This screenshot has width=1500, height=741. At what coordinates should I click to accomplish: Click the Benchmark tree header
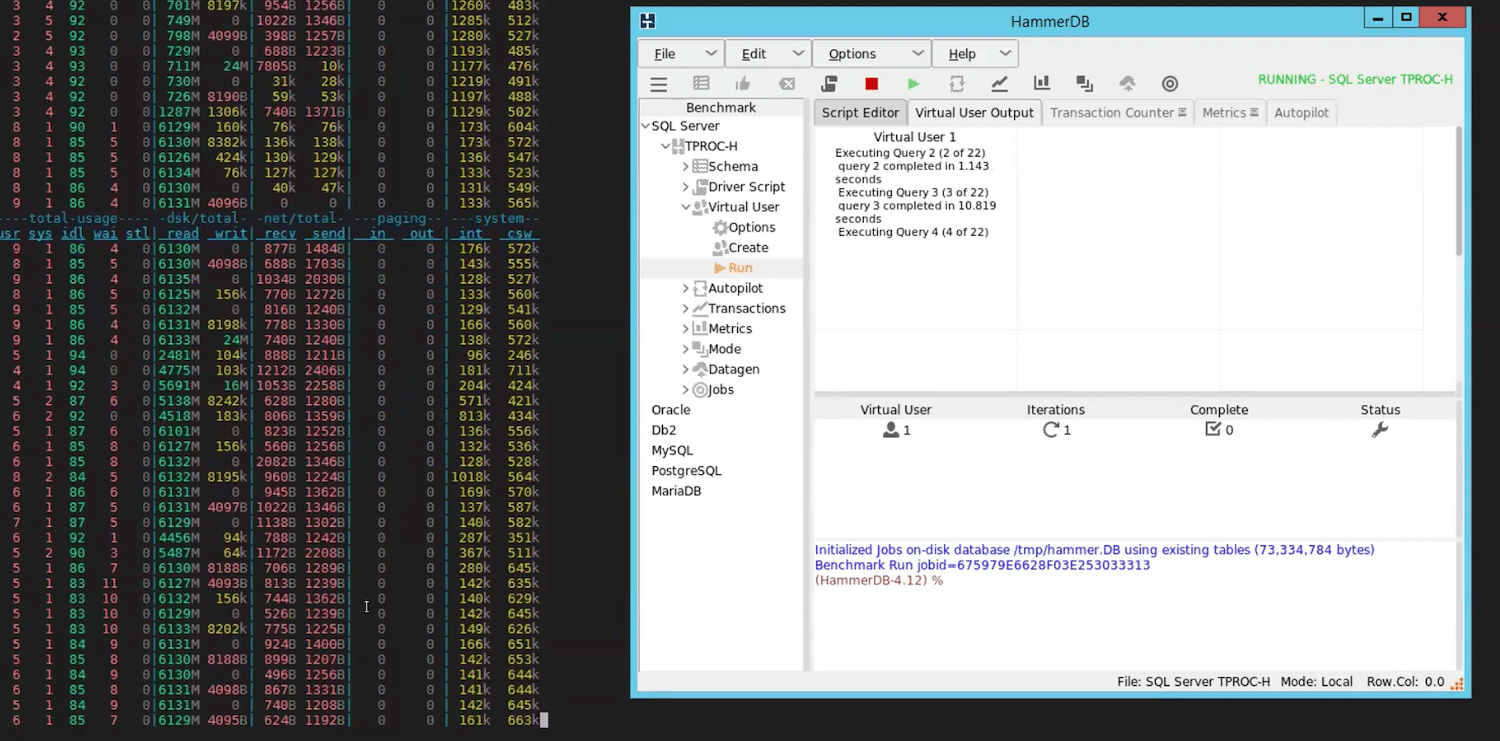pyautogui.click(x=721, y=107)
